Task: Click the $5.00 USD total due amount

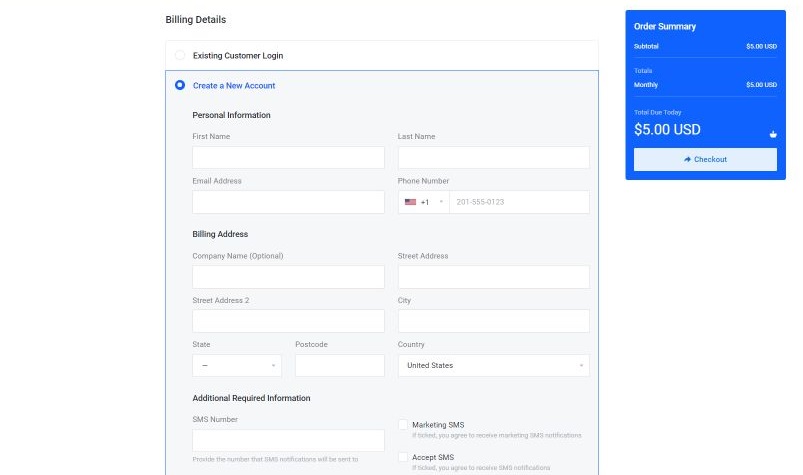Action: [667, 129]
